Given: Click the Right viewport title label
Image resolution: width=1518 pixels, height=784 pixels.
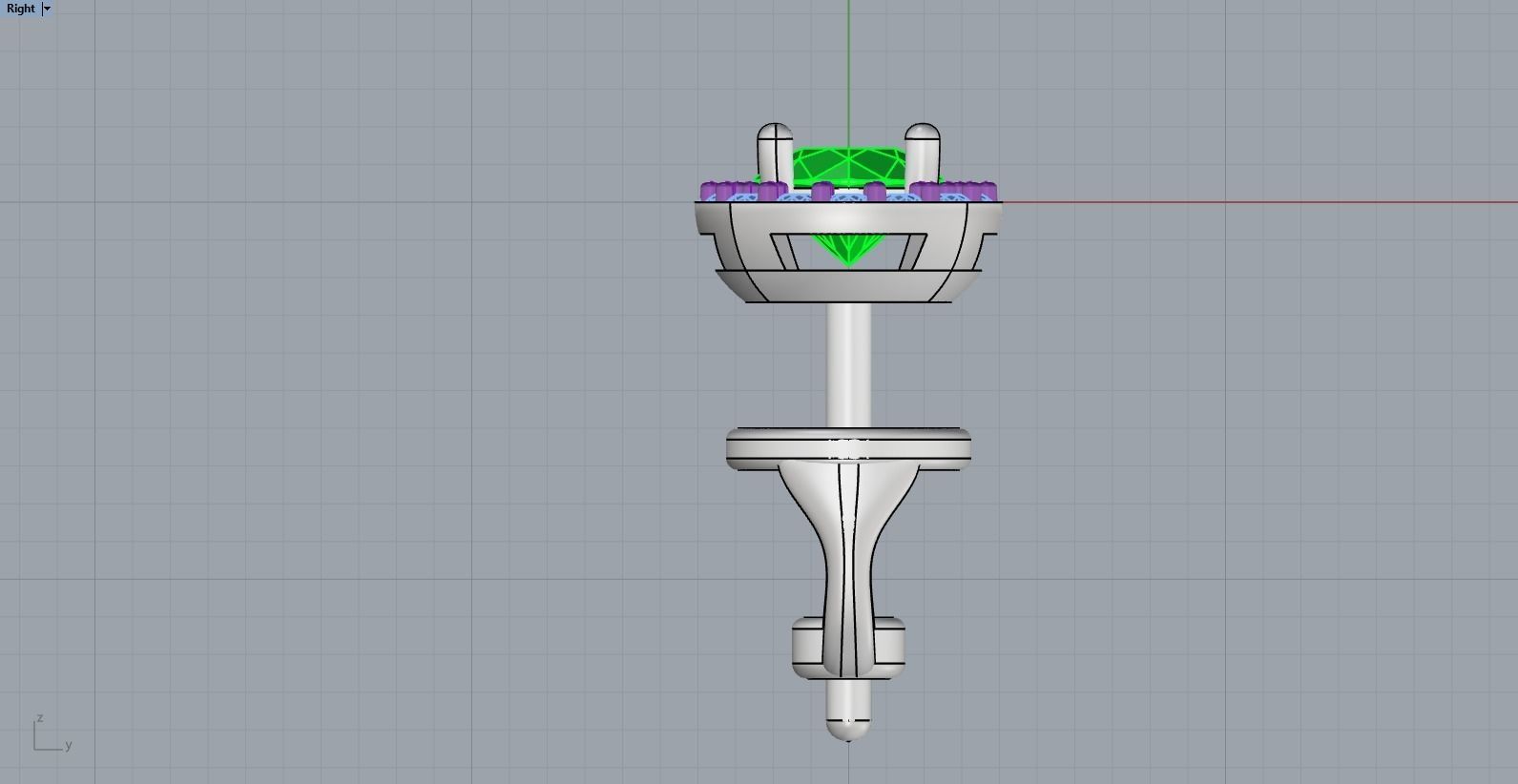Looking at the screenshot, I should (21, 9).
